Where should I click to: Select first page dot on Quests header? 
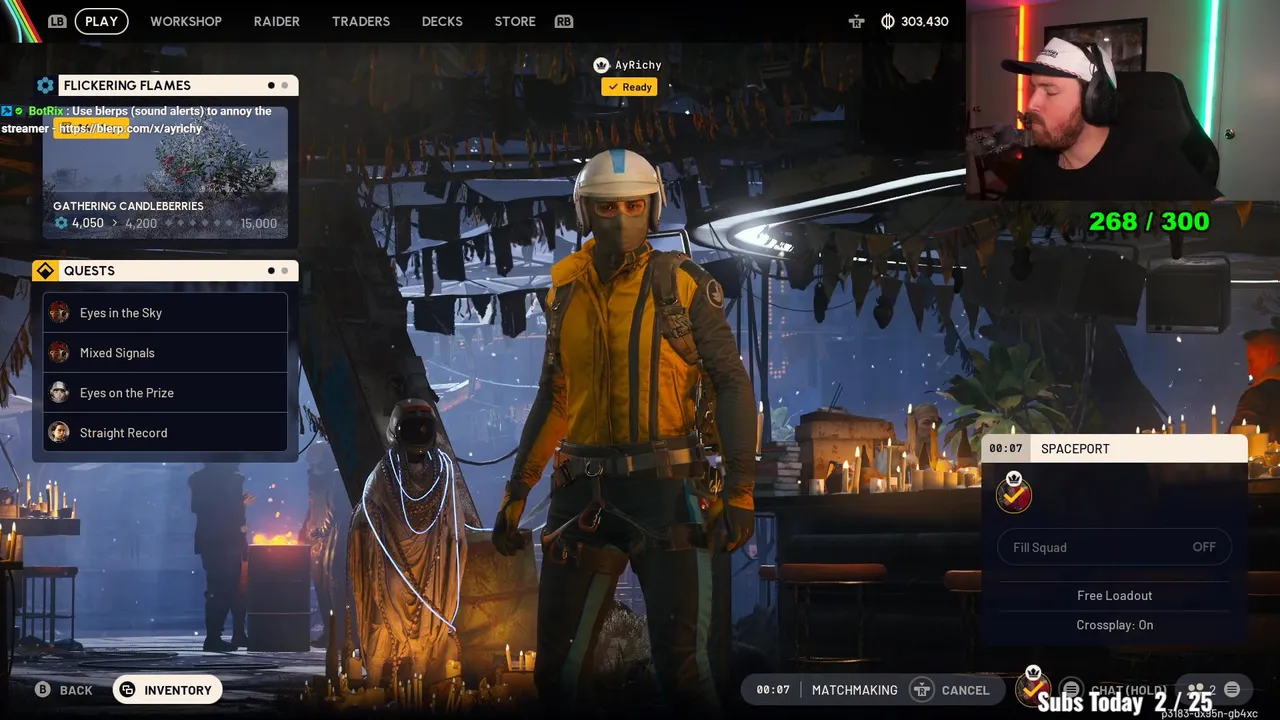pos(271,271)
